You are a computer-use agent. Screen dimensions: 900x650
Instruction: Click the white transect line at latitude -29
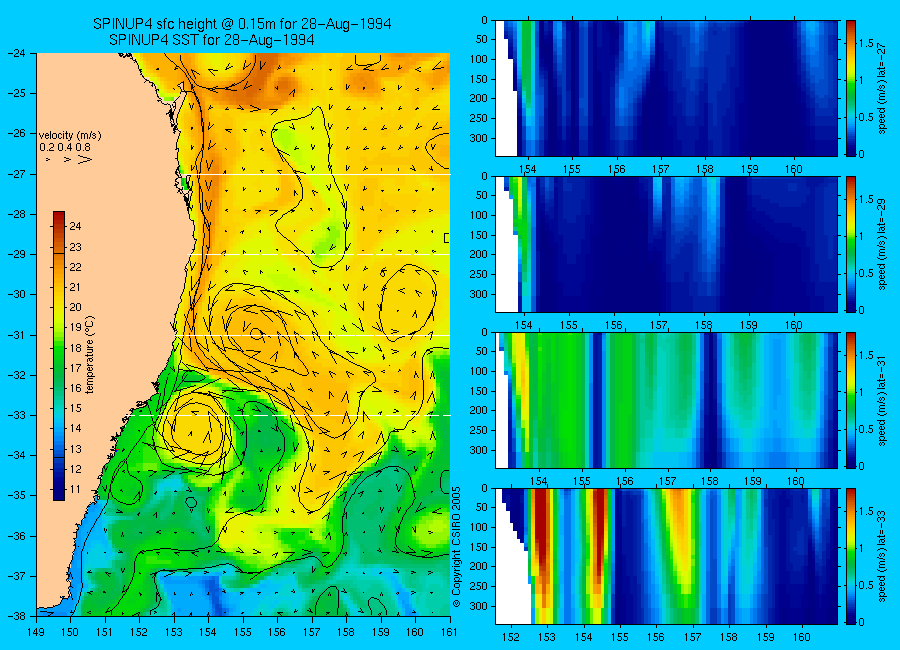pyautogui.click(x=319, y=254)
